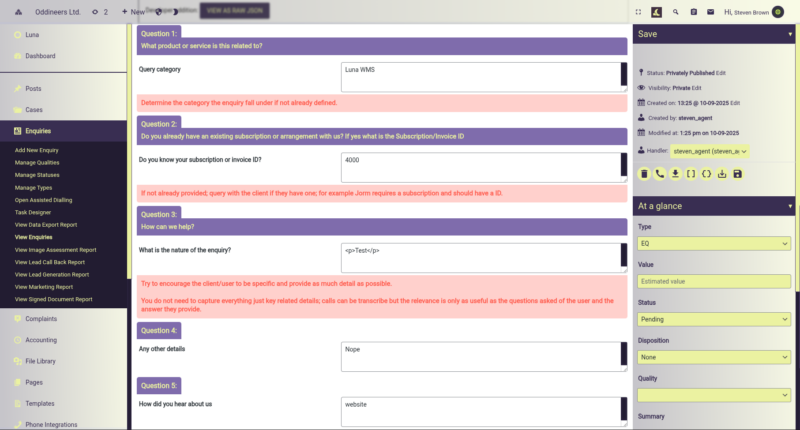Toggle fullscreen with the expand icon
The width and height of the screenshot is (800, 430).
pyautogui.click(x=638, y=12)
